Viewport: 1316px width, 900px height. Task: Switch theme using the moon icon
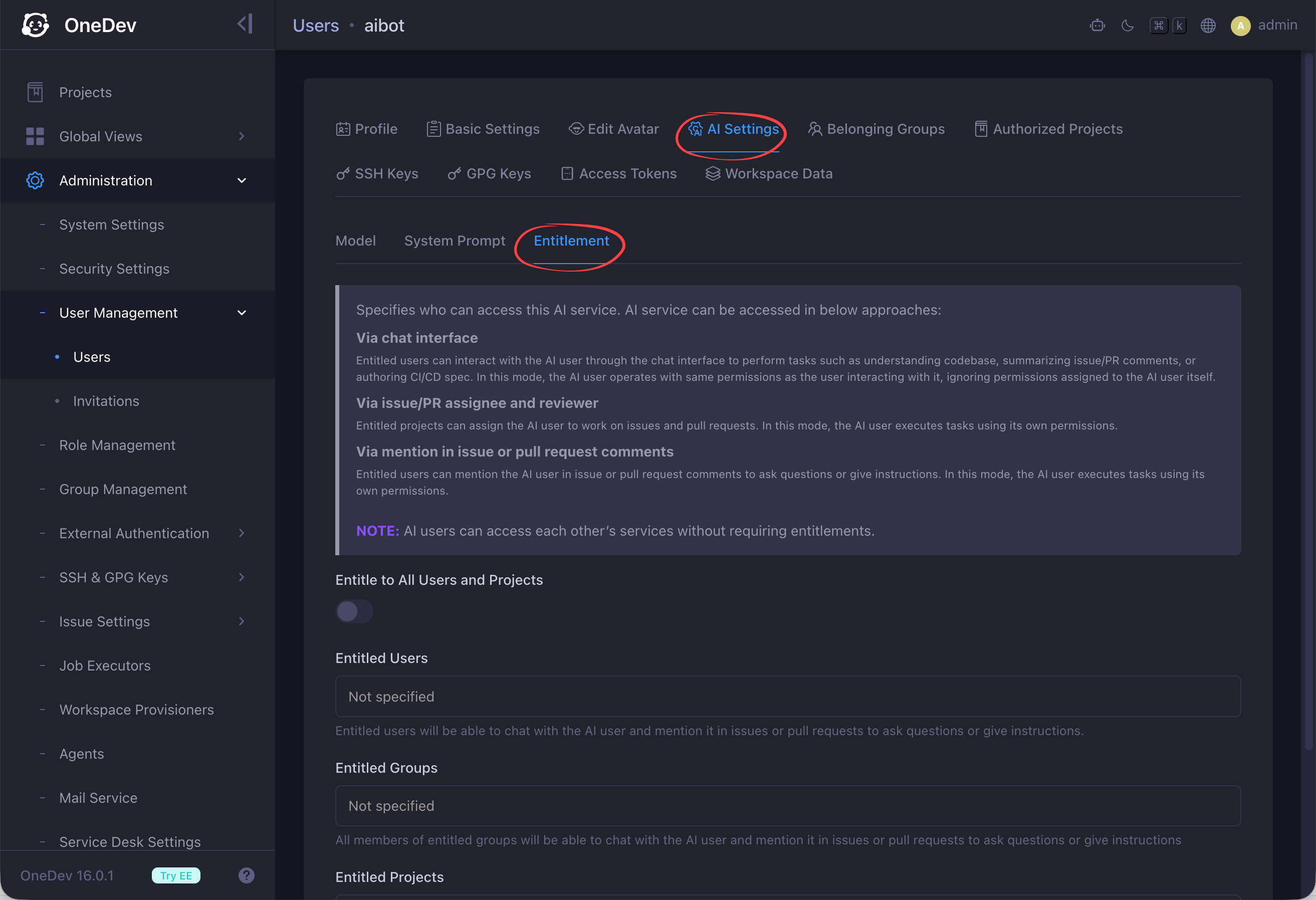click(x=1127, y=26)
